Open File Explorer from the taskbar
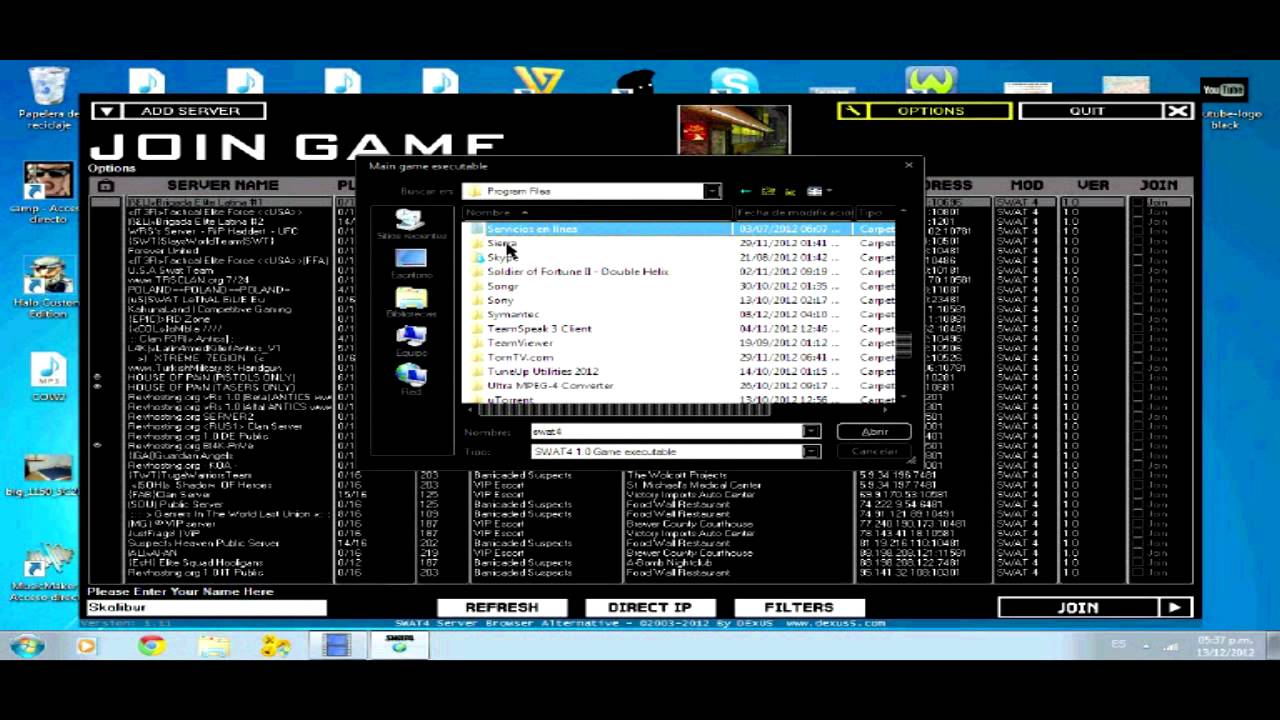 tap(213, 646)
